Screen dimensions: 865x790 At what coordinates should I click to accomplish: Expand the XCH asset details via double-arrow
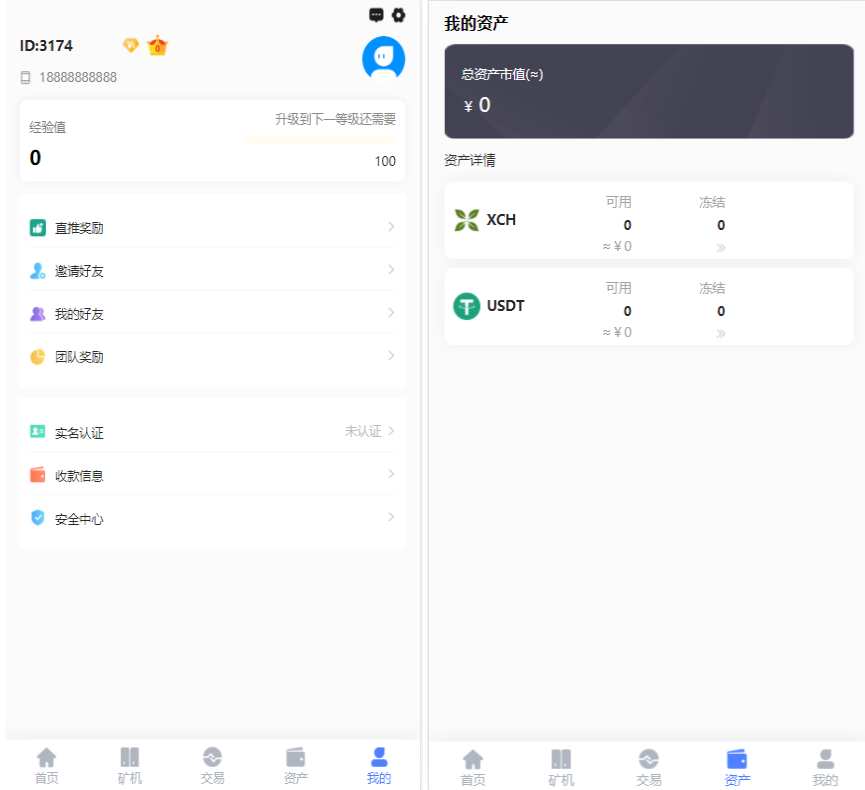[720, 245]
